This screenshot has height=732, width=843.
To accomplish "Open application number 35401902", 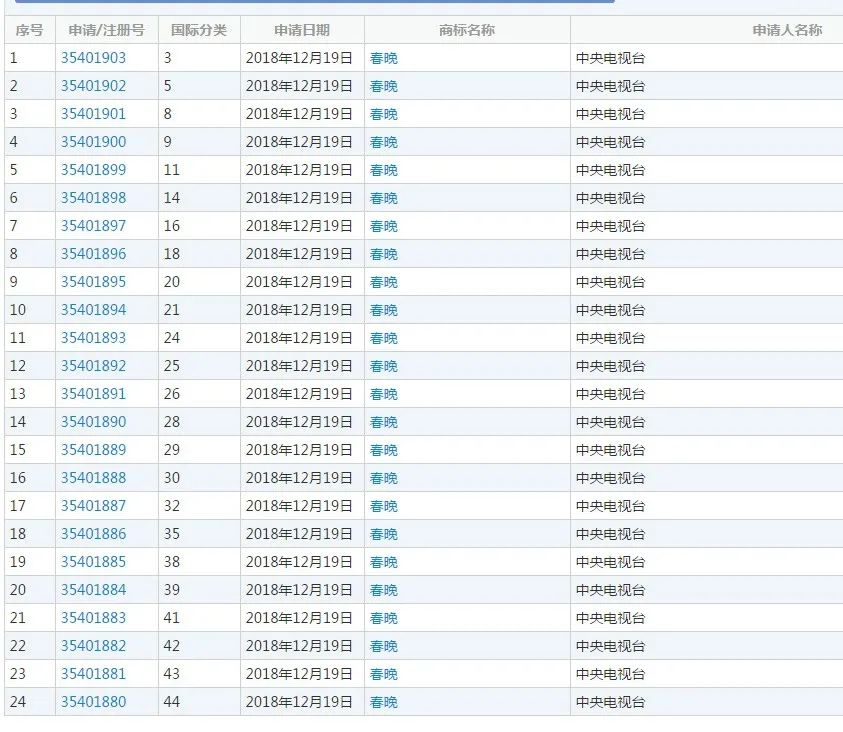I will tap(93, 85).
